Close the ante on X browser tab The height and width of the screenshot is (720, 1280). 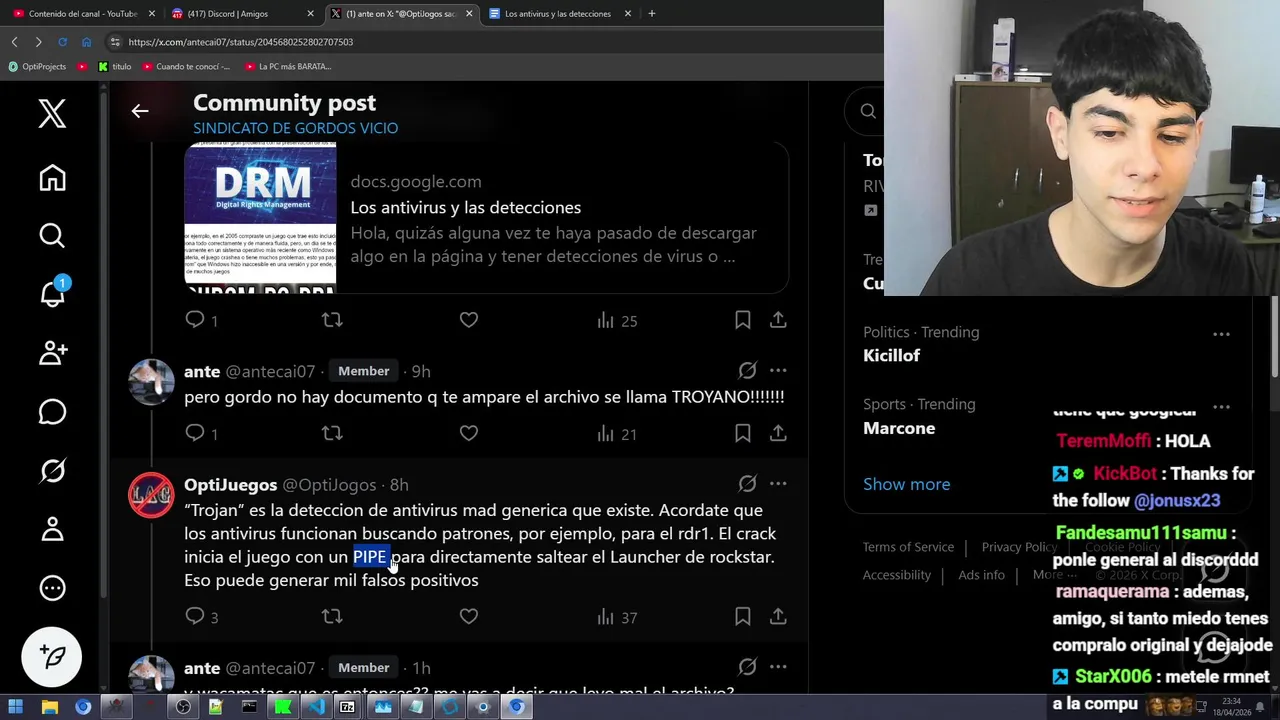[469, 14]
